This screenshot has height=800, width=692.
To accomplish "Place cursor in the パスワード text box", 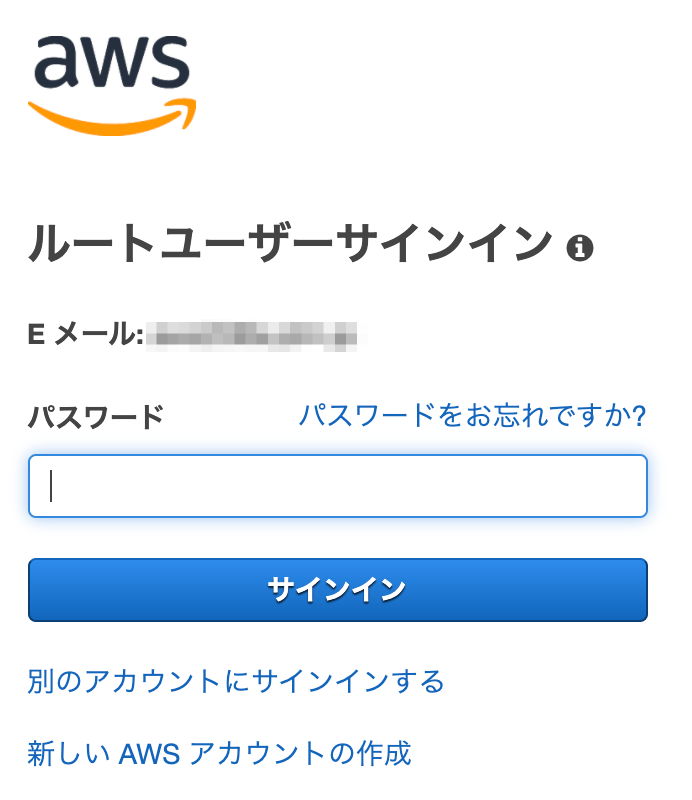I will pyautogui.click(x=338, y=486).
